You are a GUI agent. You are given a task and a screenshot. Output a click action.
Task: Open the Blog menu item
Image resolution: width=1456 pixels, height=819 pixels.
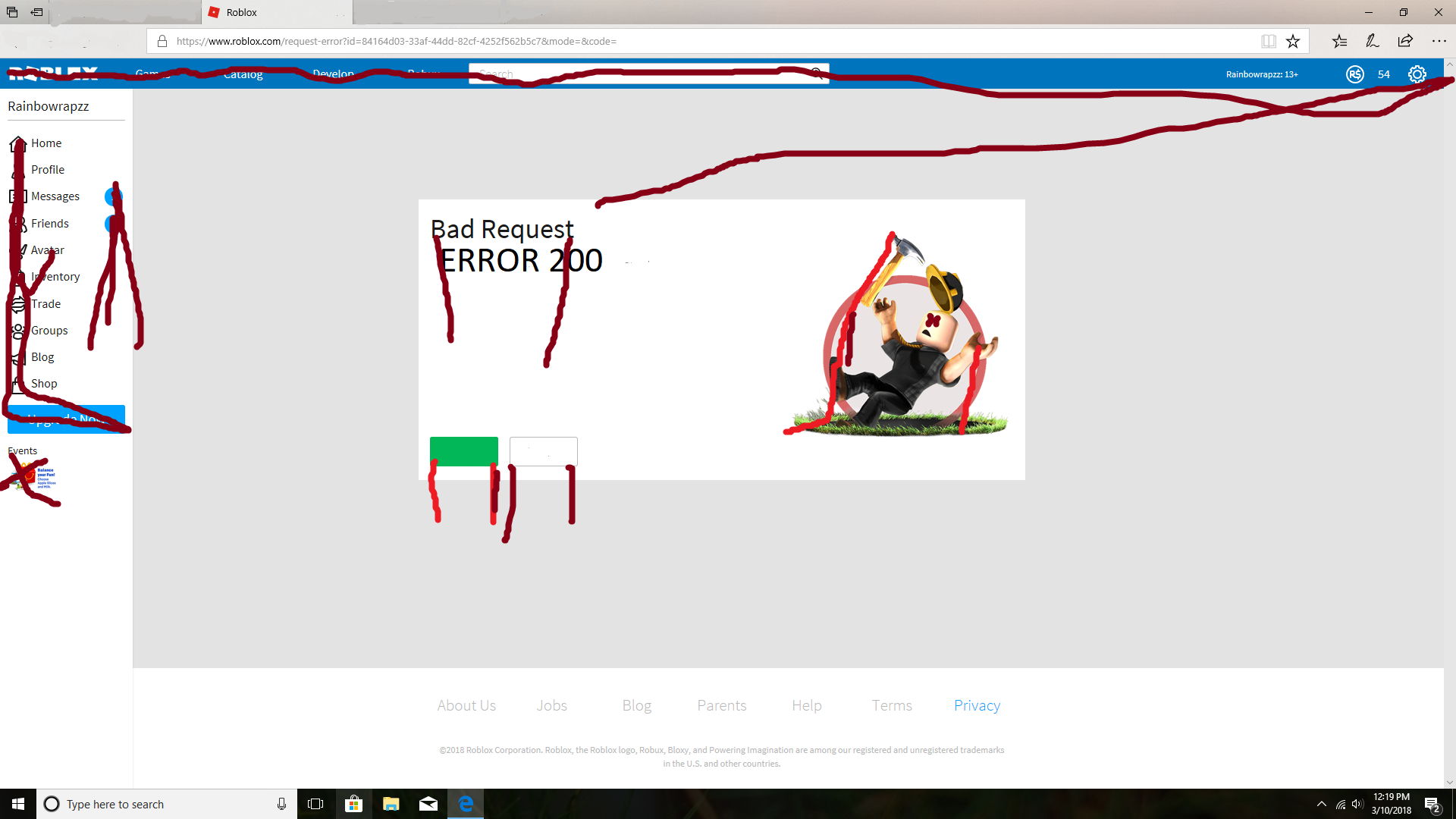click(42, 356)
